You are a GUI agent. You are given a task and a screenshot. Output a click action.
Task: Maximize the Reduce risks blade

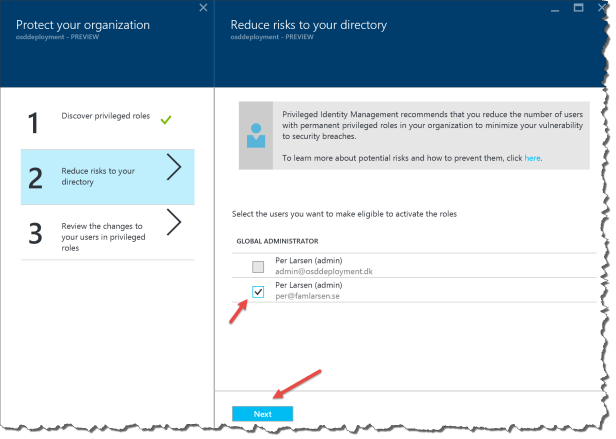pyautogui.click(x=577, y=9)
